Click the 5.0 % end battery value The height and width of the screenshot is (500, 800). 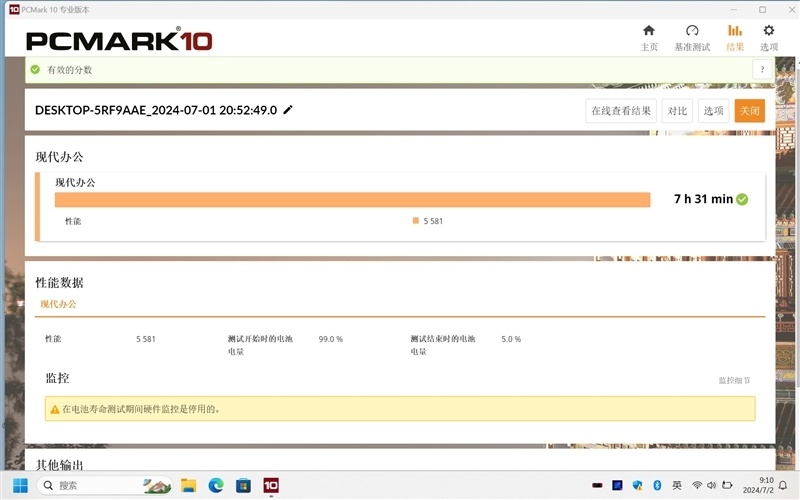click(x=511, y=339)
